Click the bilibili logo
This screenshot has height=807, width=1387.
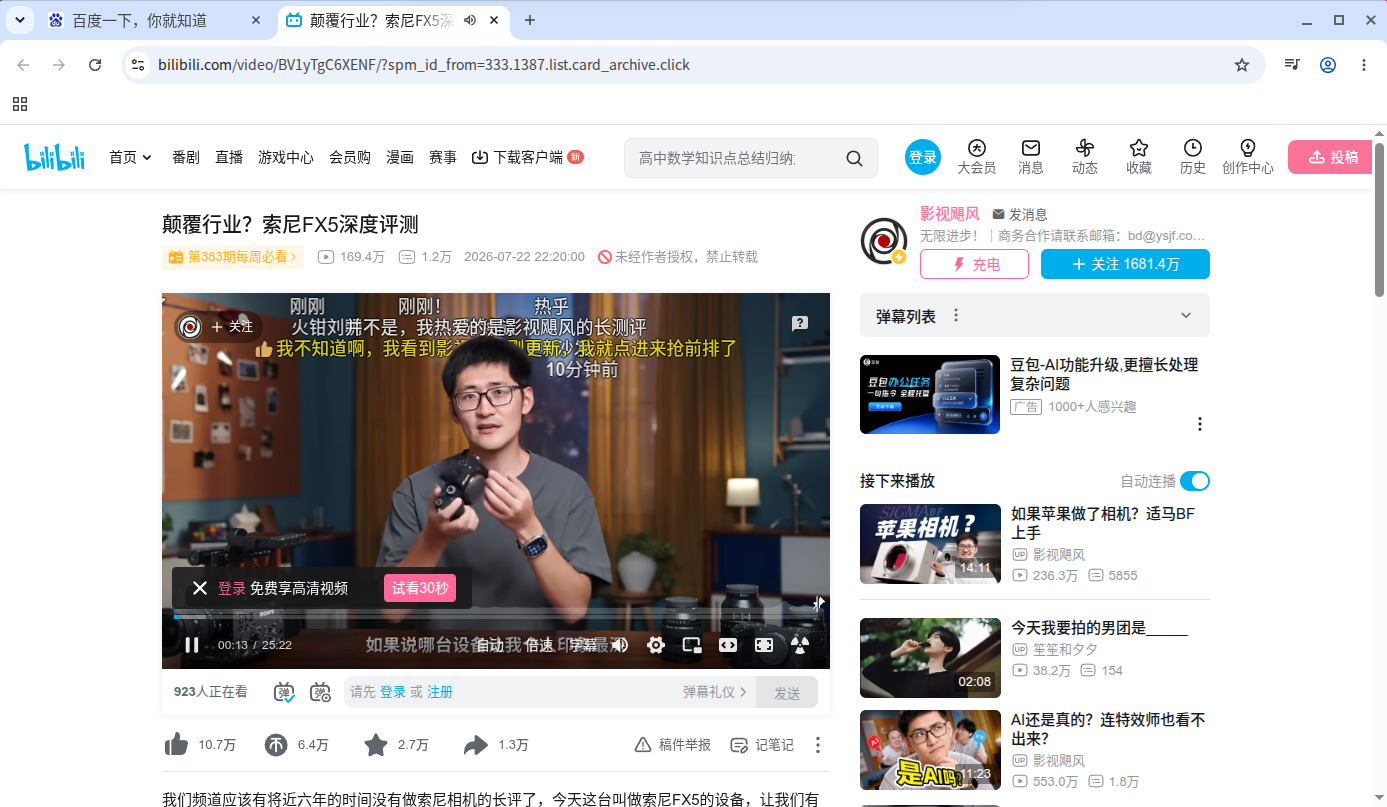55,157
